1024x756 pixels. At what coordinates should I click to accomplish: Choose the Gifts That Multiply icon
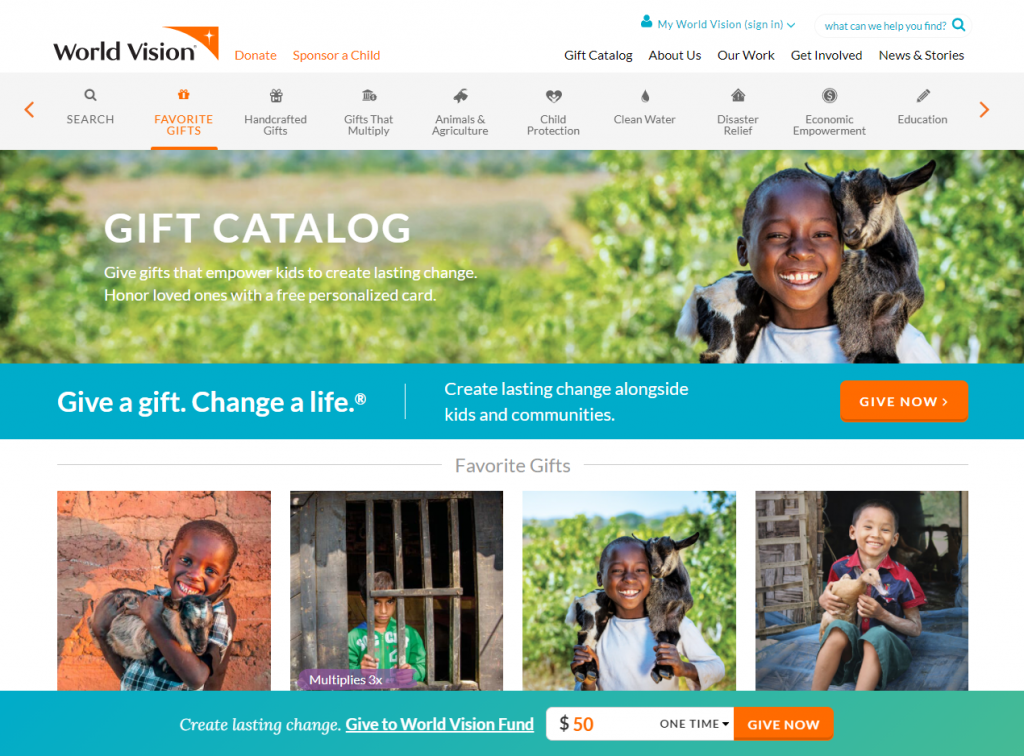(369, 95)
